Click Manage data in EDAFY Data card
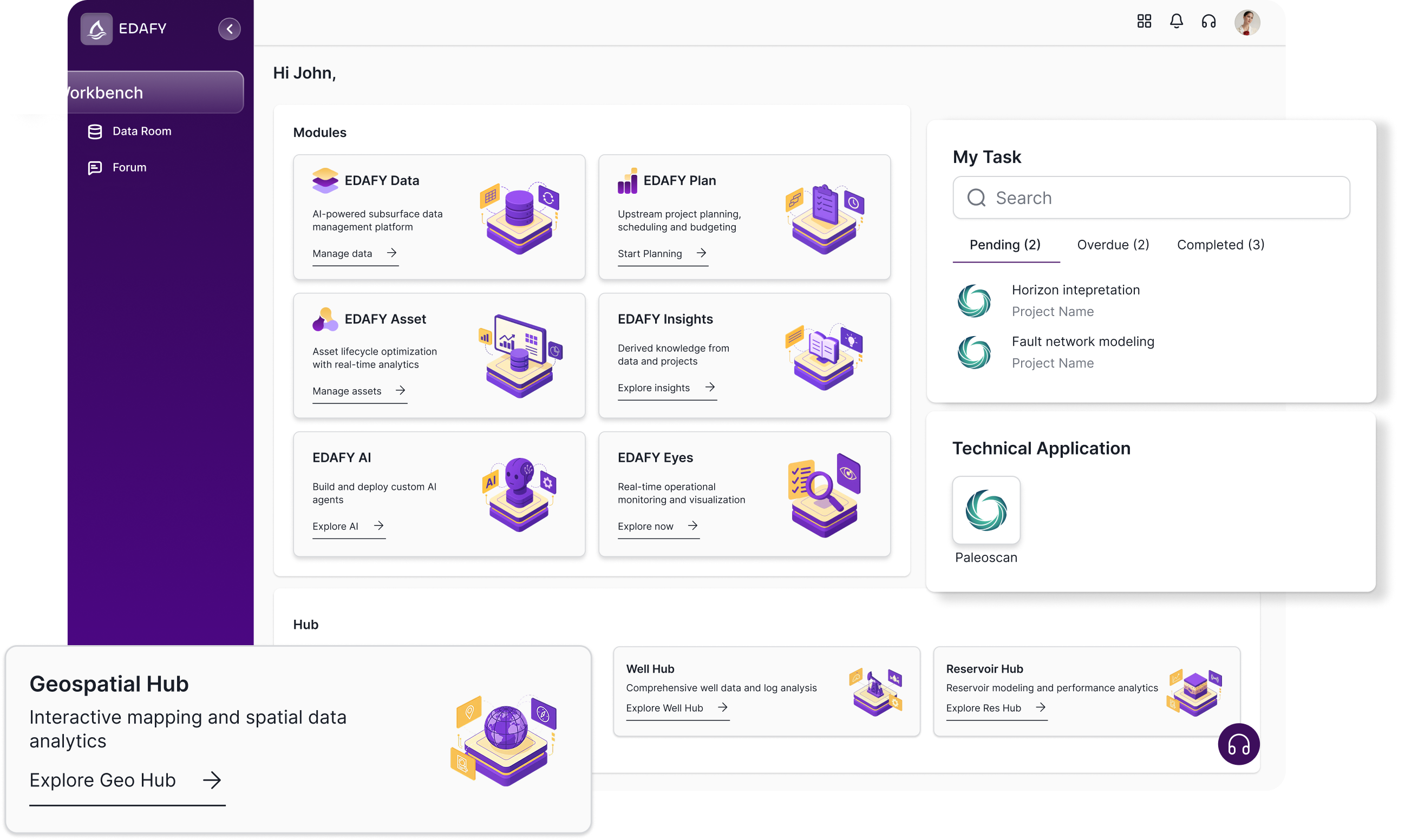The image size is (1405, 840). (343, 253)
